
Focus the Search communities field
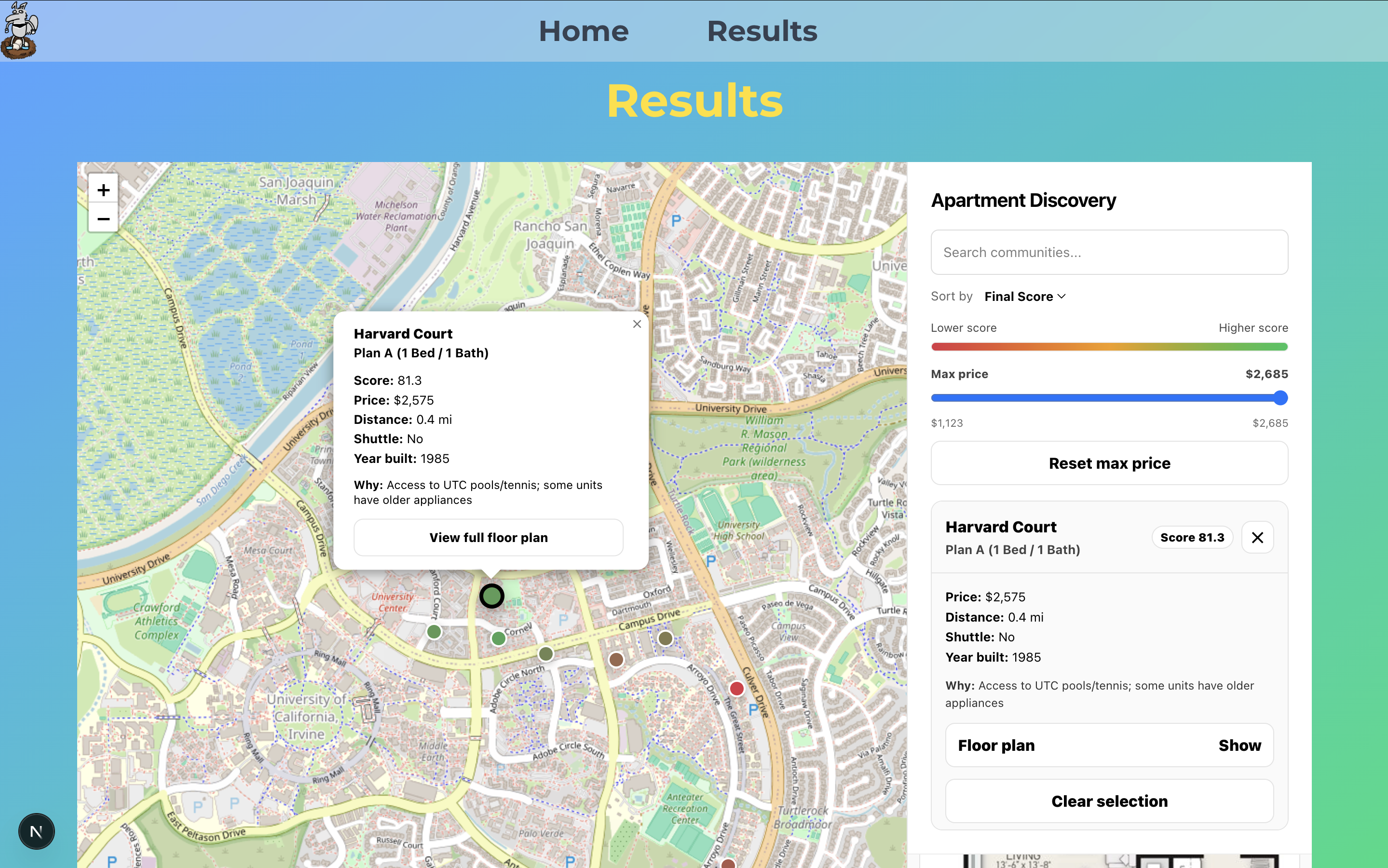click(1109, 253)
